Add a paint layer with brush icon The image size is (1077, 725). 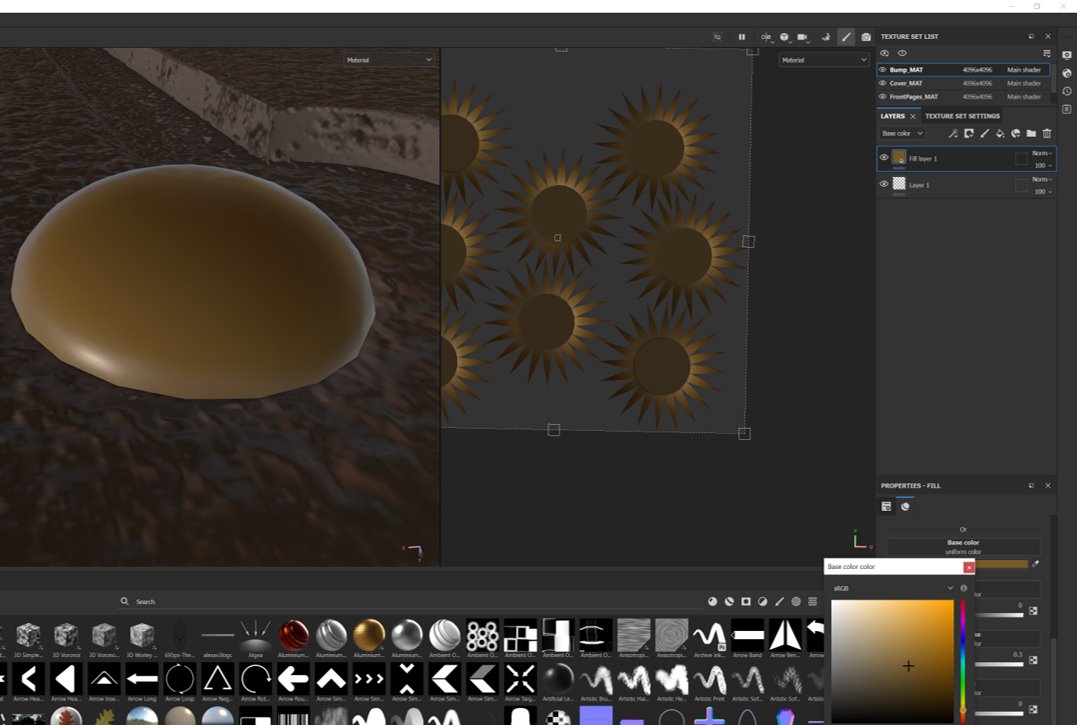[x=984, y=133]
